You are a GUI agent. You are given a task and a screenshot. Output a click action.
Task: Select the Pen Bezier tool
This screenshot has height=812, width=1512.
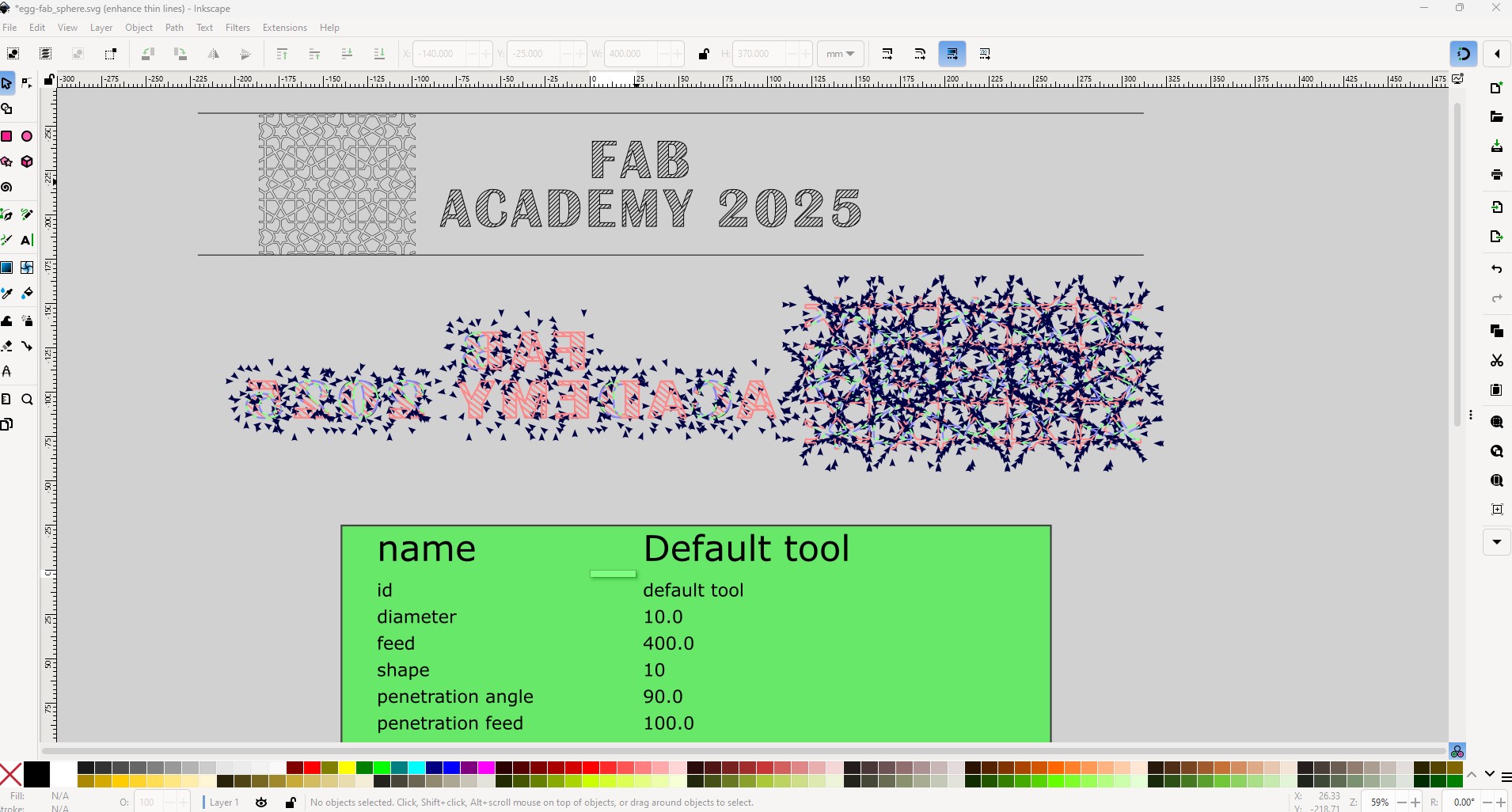click(7, 214)
